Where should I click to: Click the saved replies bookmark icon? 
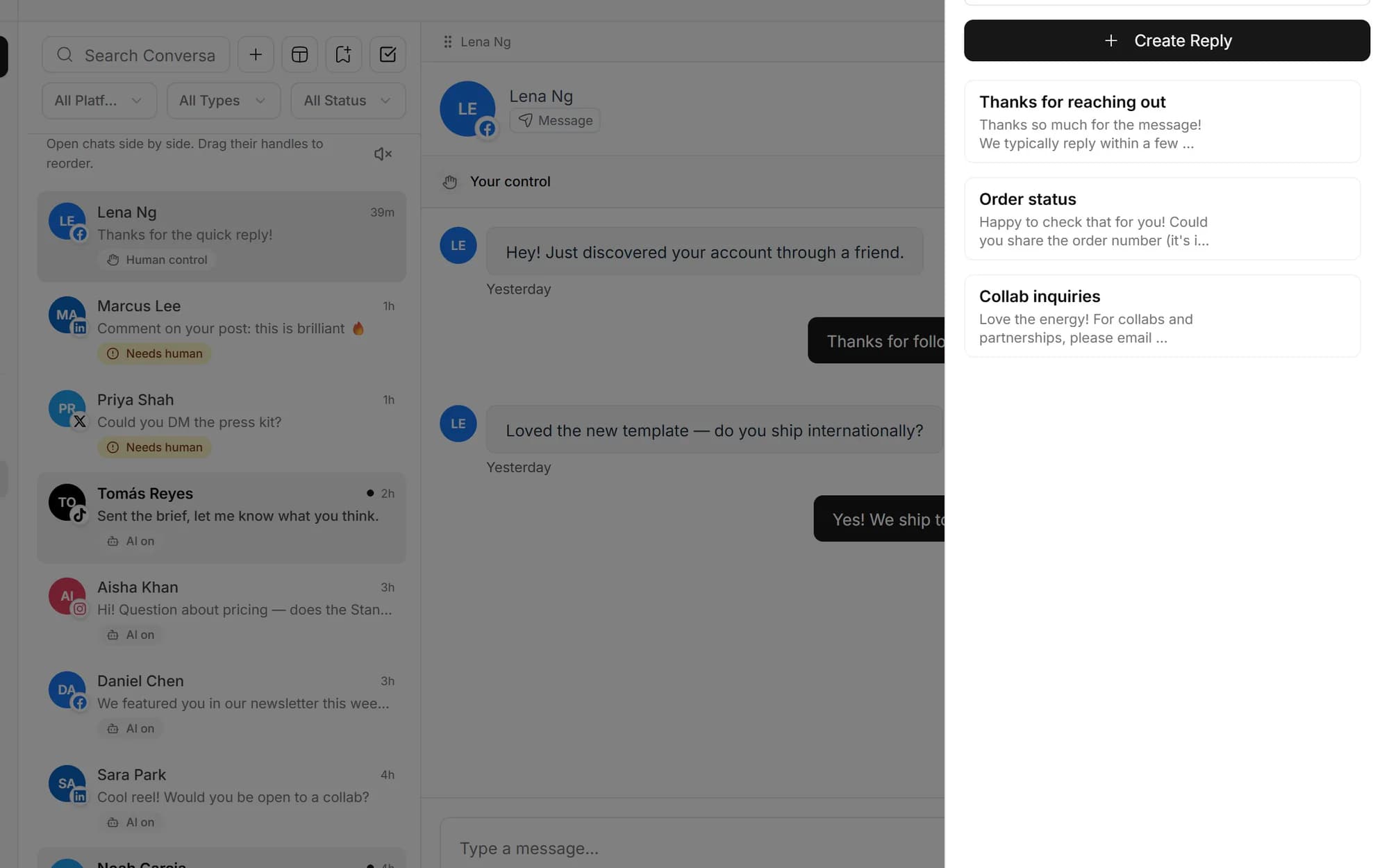tap(343, 54)
